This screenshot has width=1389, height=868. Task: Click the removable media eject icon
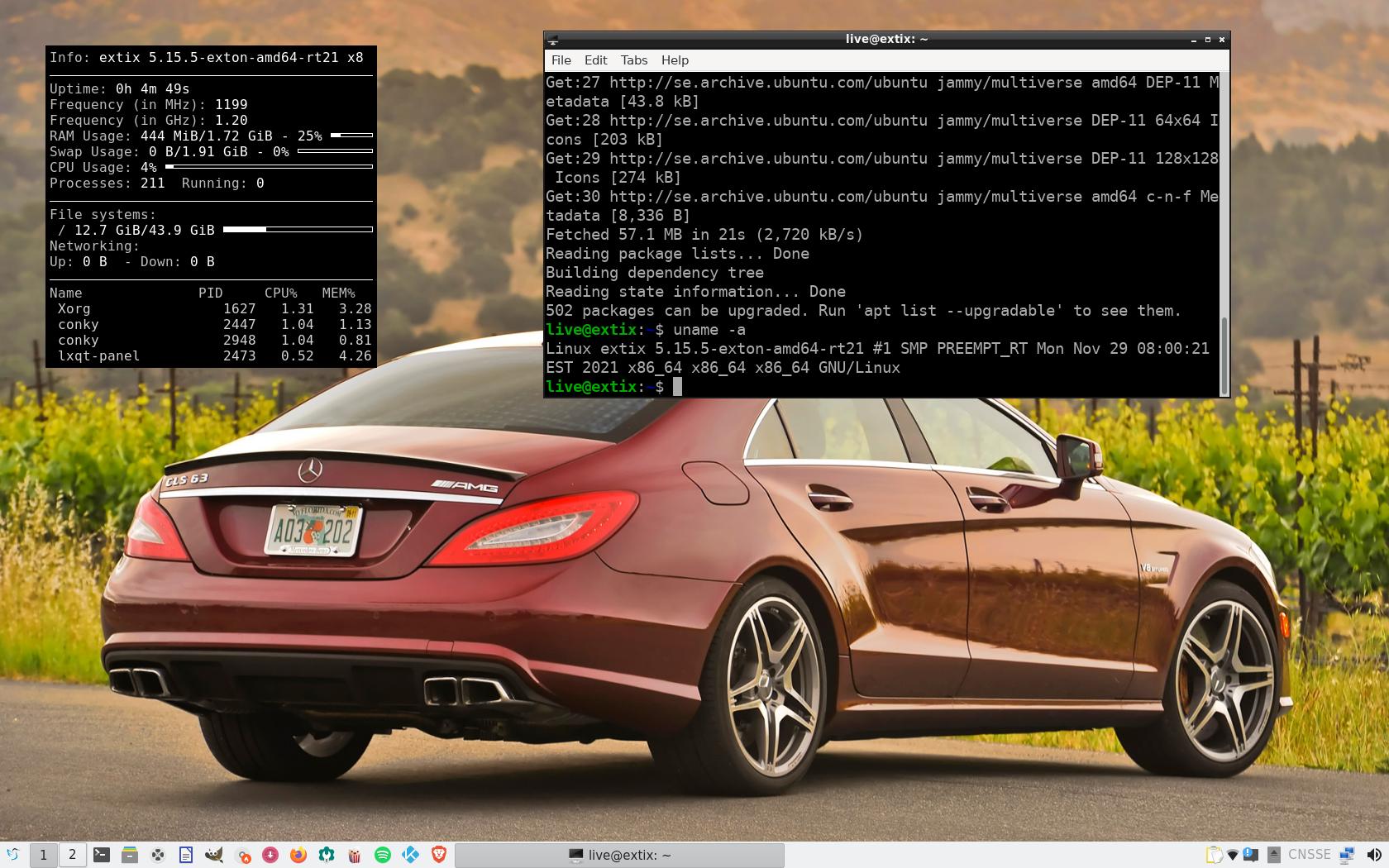(x=1274, y=855)
